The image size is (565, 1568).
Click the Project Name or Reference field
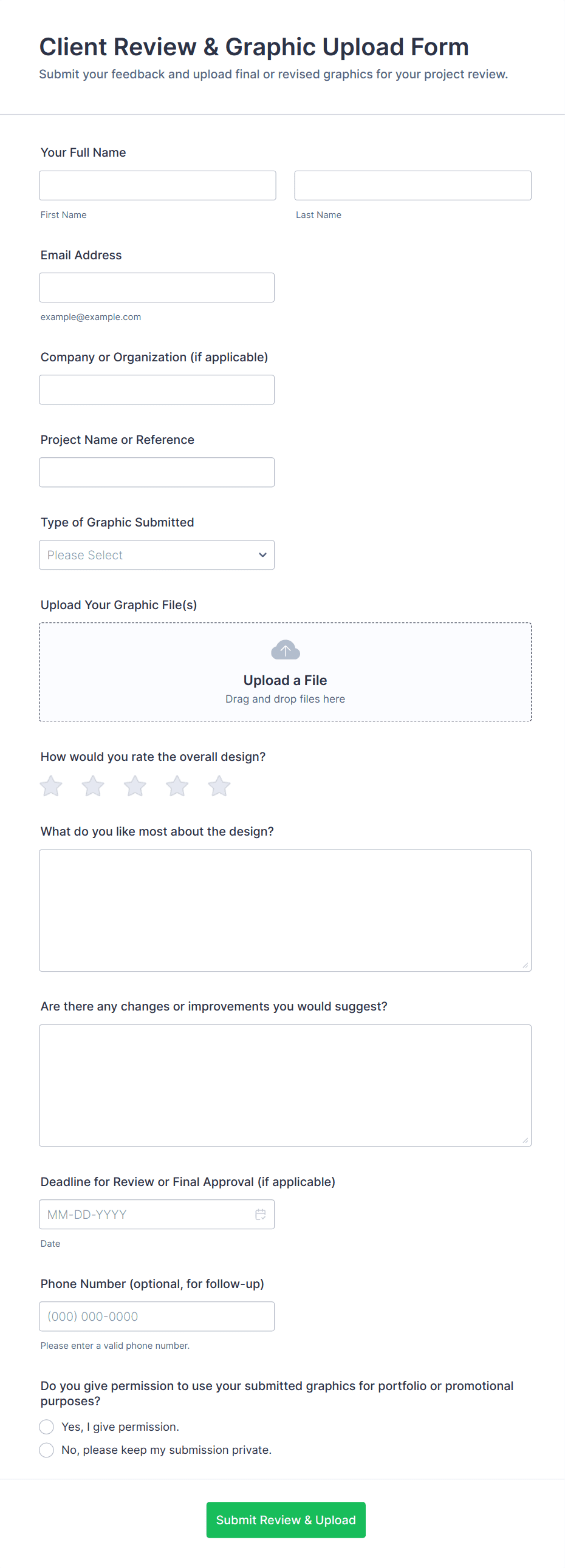click(157, 472)
